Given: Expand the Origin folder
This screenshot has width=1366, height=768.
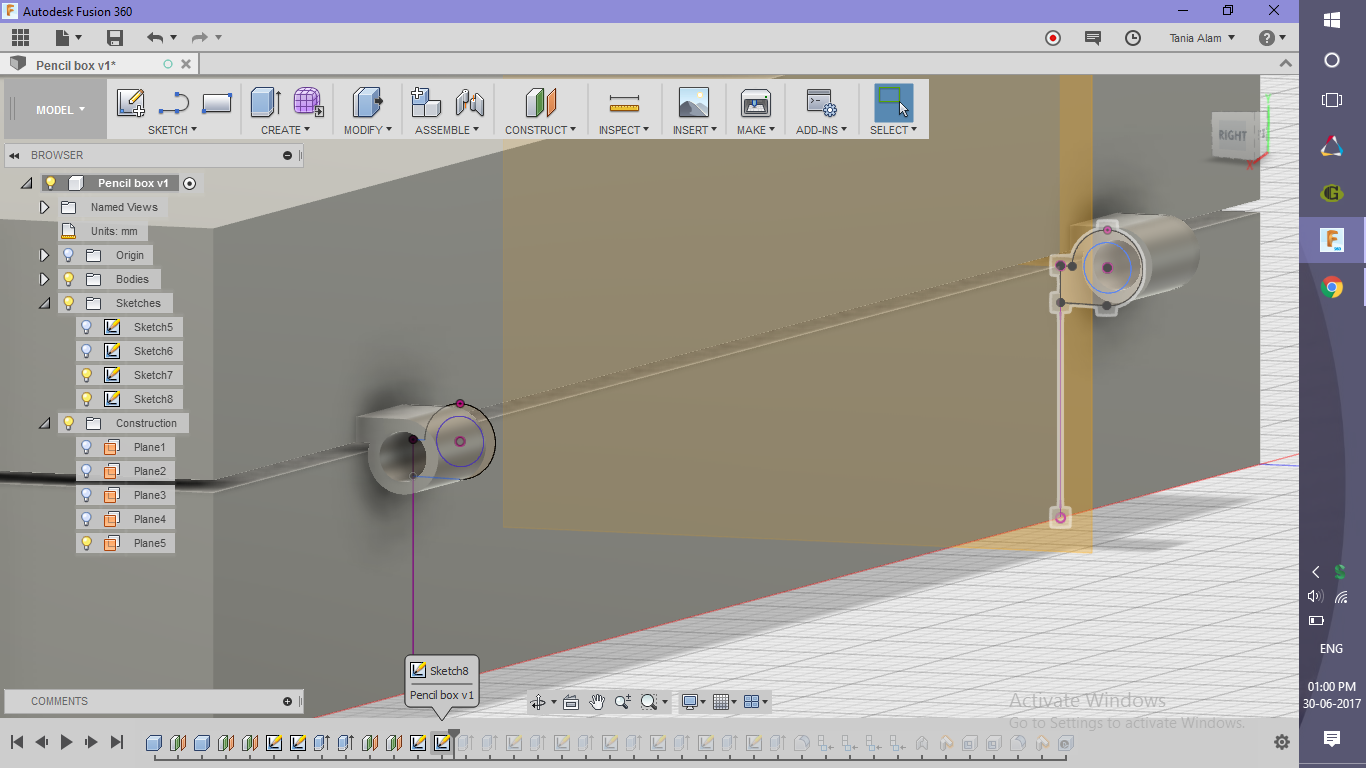Looking at the screenshot, I should coord(44,255).
